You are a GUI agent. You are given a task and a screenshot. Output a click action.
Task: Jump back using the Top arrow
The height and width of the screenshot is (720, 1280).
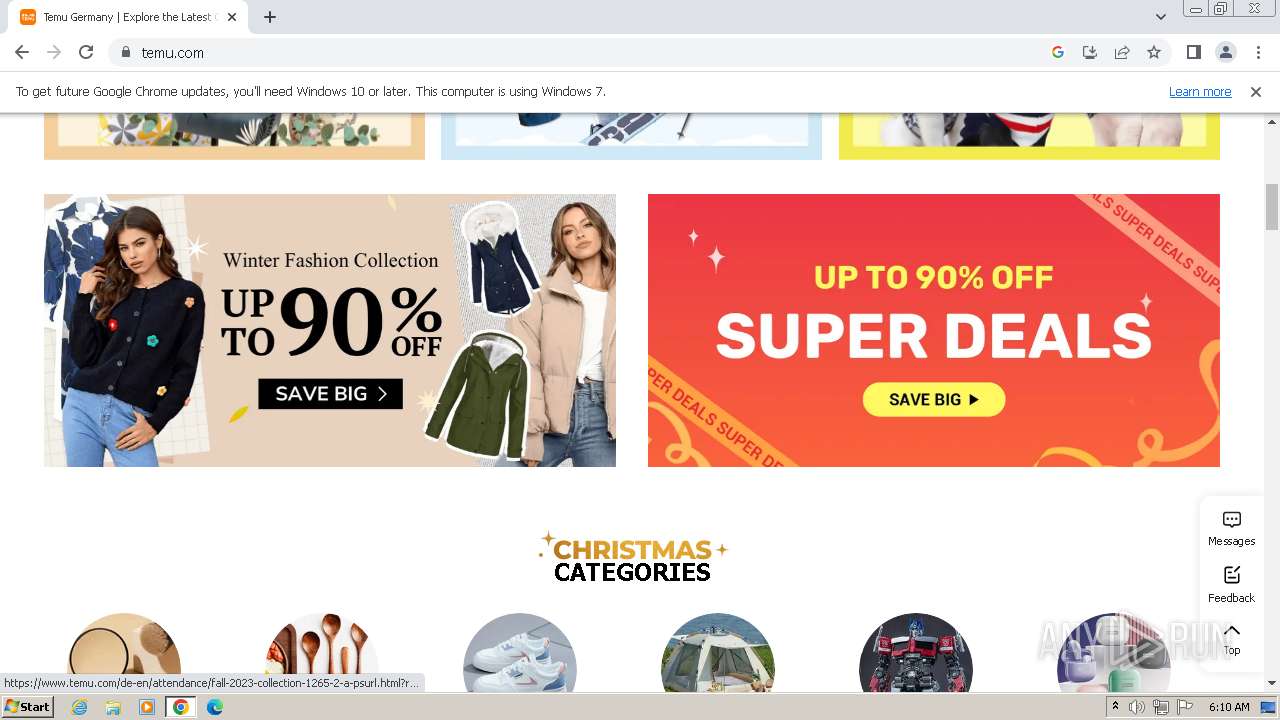tap(1231, 639)
